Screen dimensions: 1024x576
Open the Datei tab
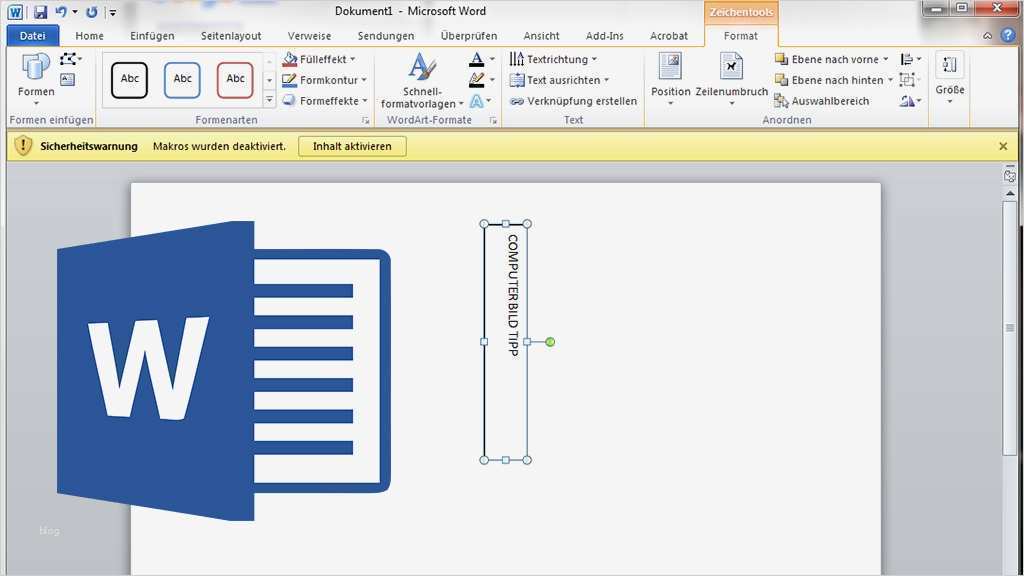(x=33, y=36)
